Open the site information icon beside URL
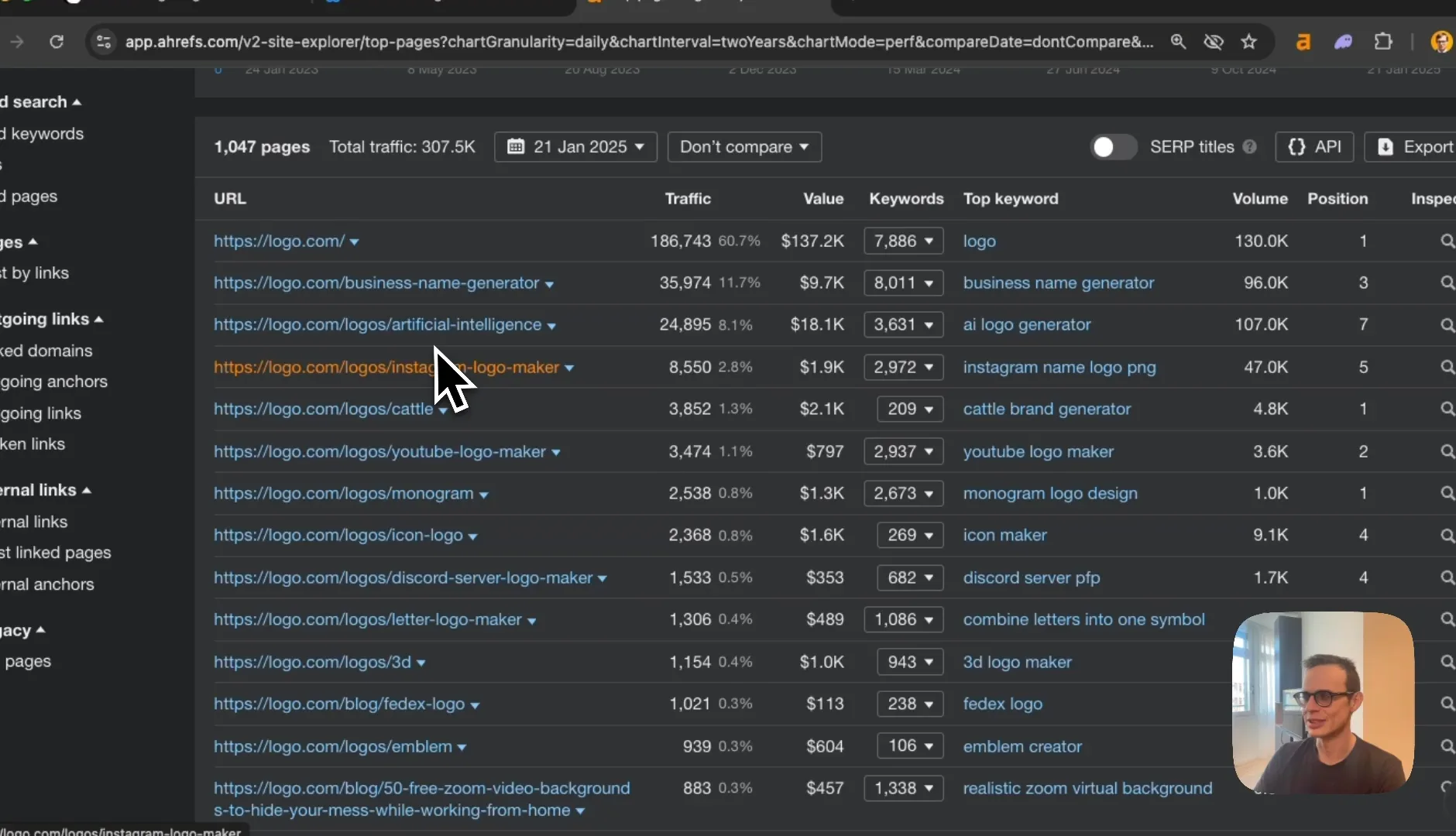This screenshot has width=1456, height=836. (104, 42)
